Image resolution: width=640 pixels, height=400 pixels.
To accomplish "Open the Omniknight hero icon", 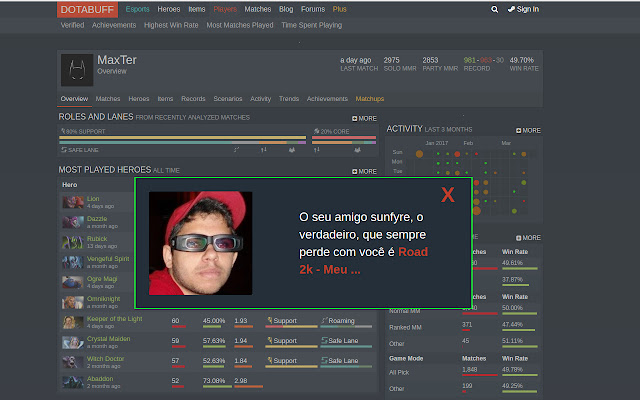I will [73, 302].
